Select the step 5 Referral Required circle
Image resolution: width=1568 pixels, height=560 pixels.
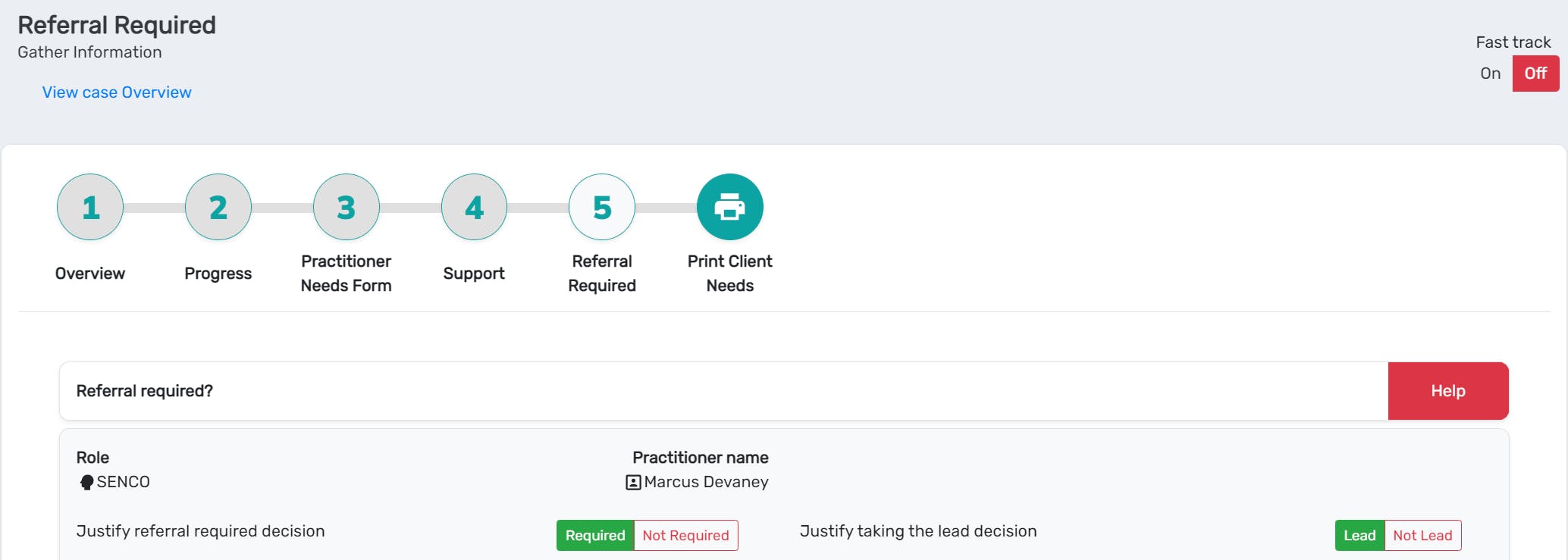[x=601, y=207]
